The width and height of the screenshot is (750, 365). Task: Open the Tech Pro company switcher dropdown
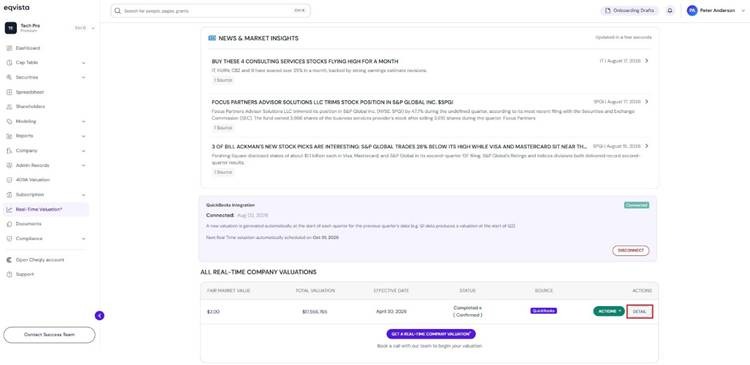click(x=93, y=28)
